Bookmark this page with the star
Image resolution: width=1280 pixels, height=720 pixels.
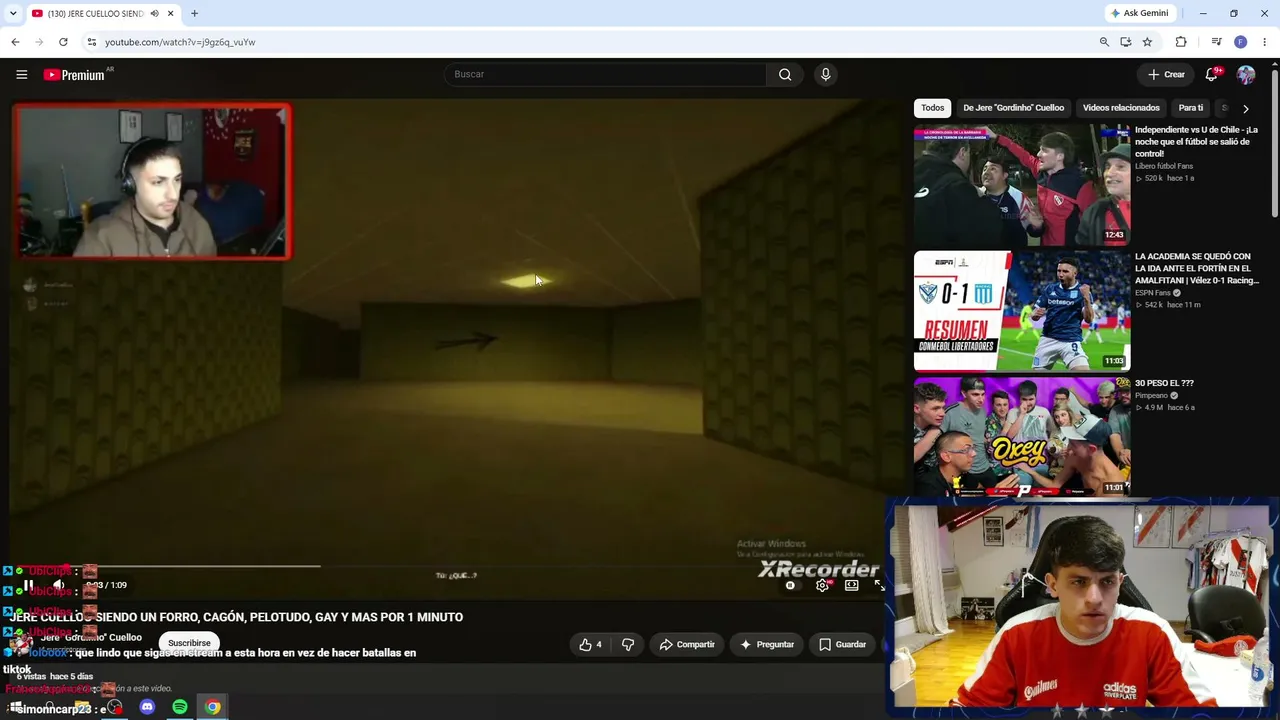1147,42
